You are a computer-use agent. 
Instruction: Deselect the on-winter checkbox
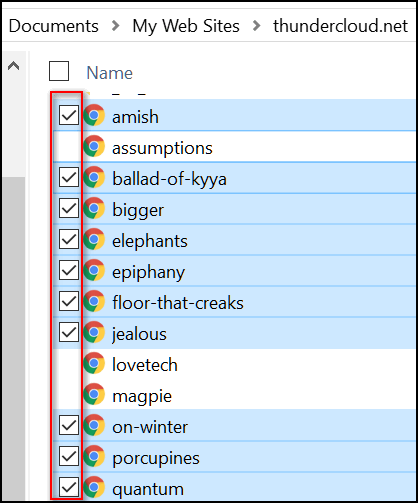(x=69, y=425)
